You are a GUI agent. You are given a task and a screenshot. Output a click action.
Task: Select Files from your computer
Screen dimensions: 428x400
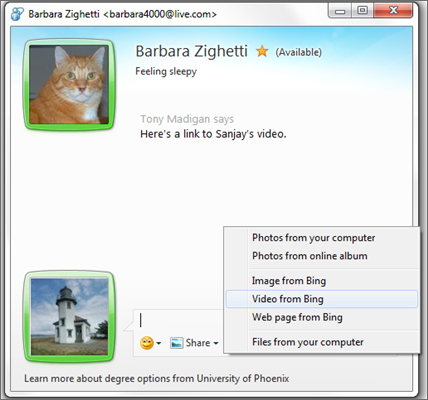pyautogui.click(x=322, y=342)
